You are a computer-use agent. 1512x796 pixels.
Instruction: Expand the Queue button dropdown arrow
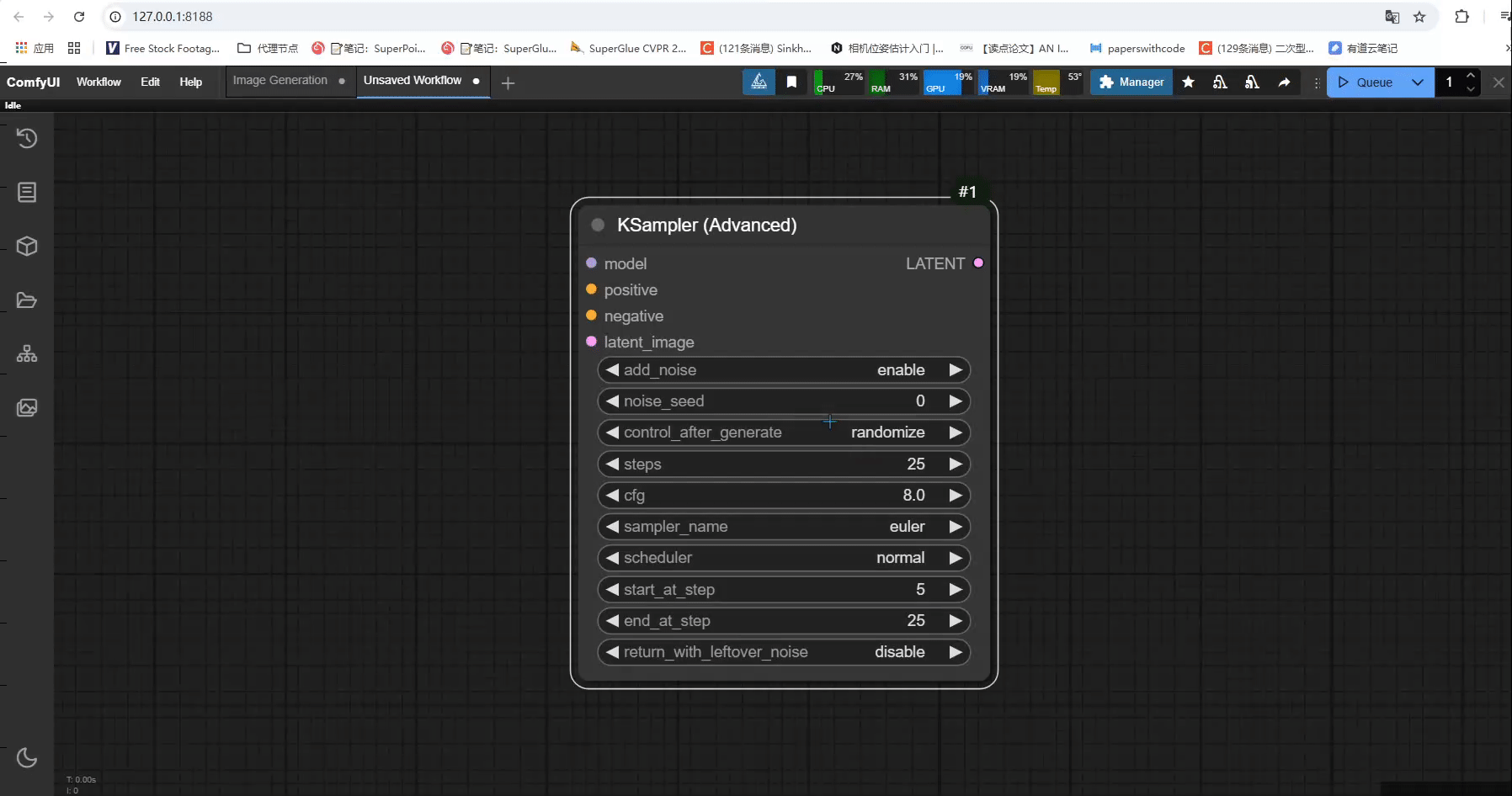(x=1418, y=82)
